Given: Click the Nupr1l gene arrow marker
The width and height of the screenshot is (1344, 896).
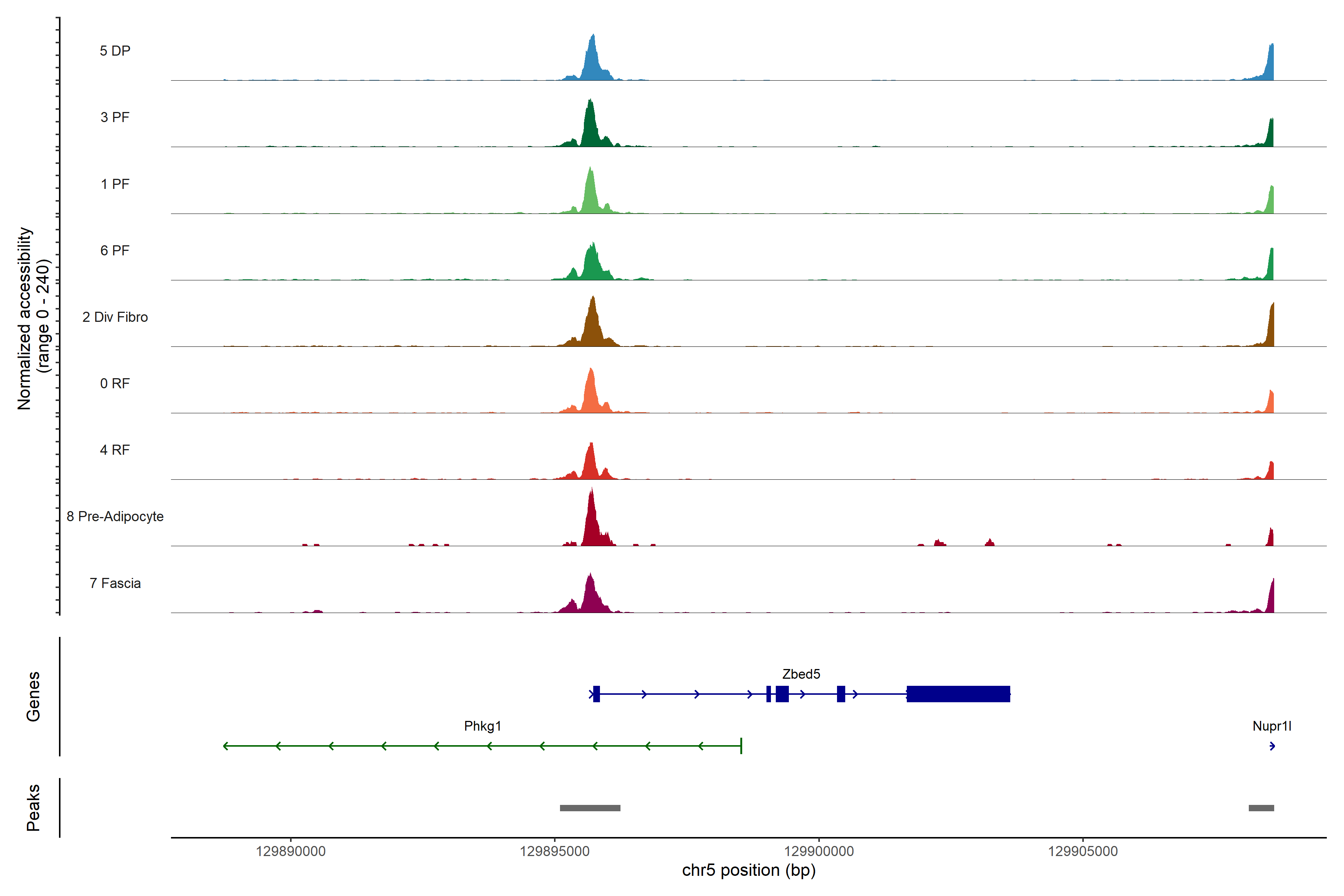Looking at the screenshot, I should point(1272,746).
